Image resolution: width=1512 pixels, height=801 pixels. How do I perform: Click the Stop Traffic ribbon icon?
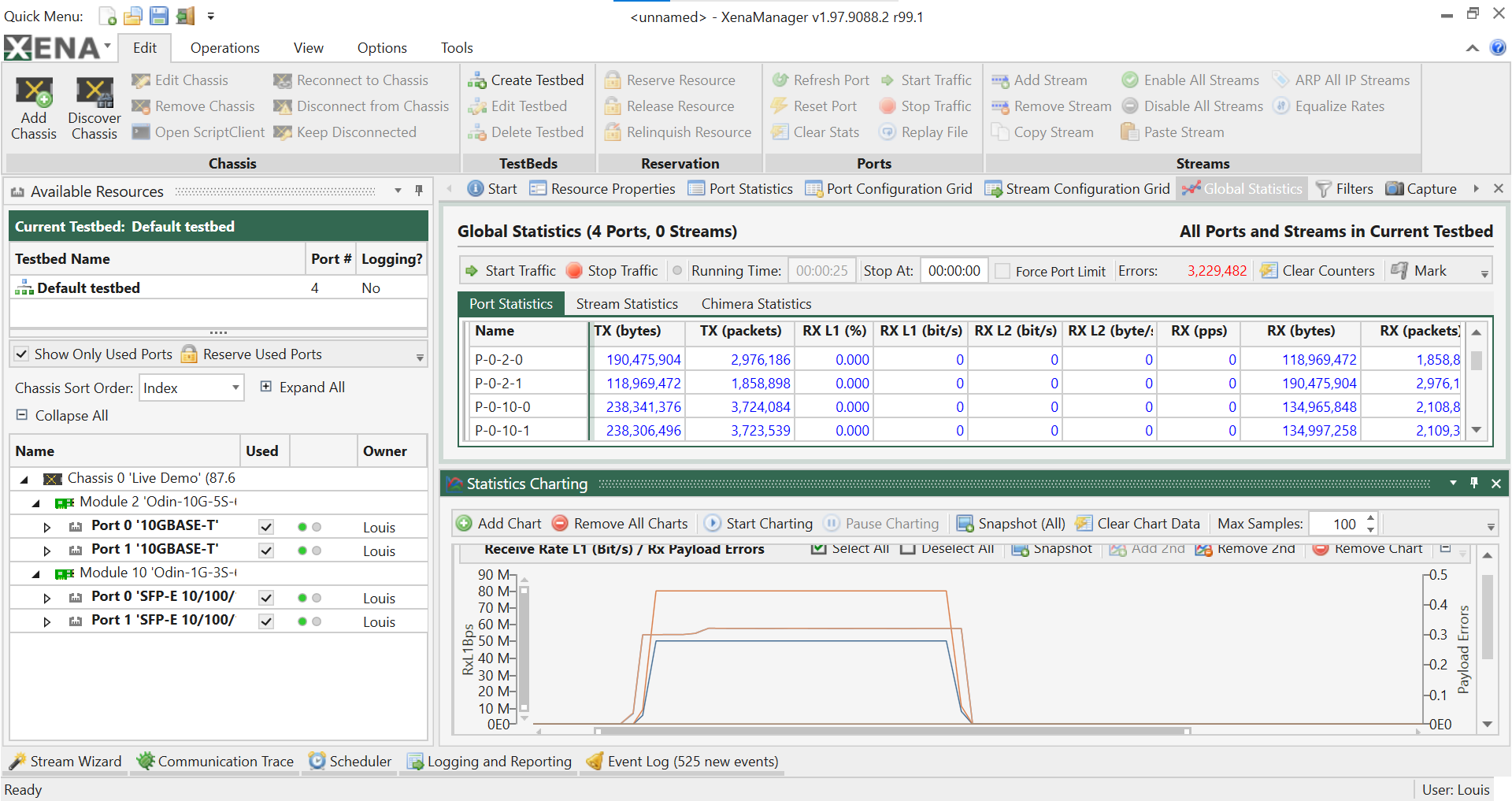click(888, 106)
